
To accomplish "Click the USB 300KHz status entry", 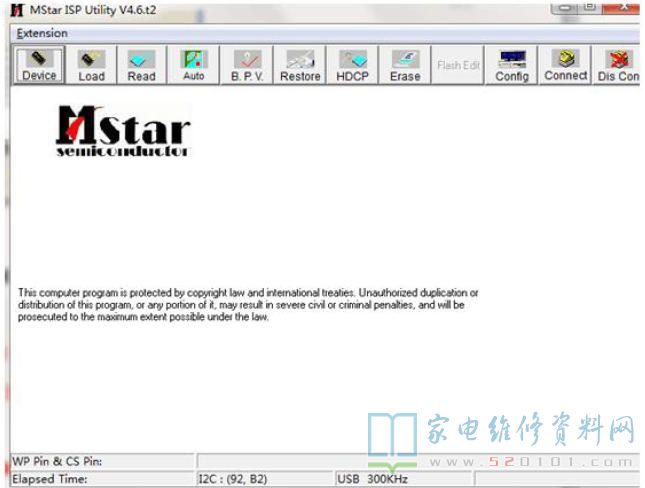I will tap(403, 479).
